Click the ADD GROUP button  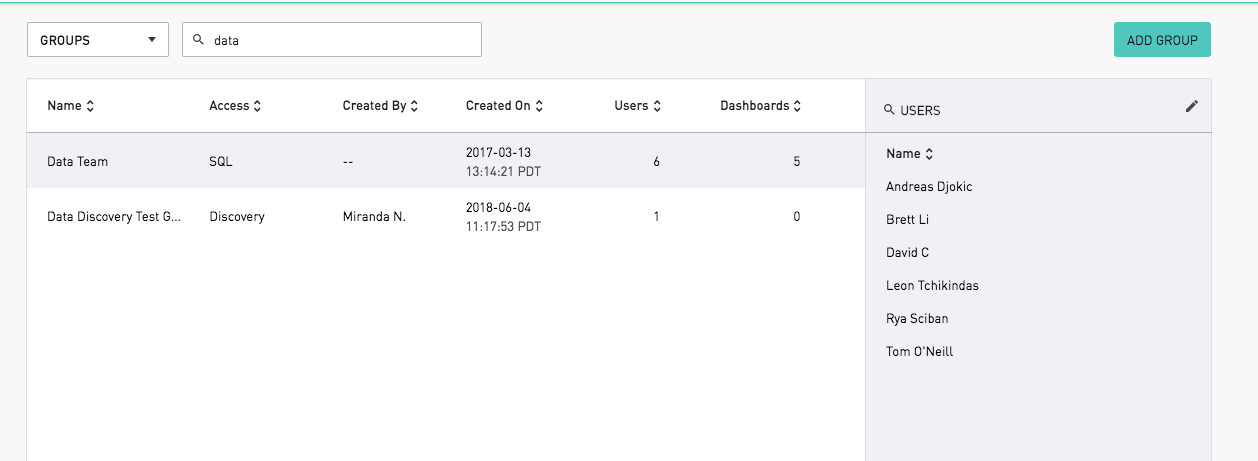click(x=1162, y=40)
